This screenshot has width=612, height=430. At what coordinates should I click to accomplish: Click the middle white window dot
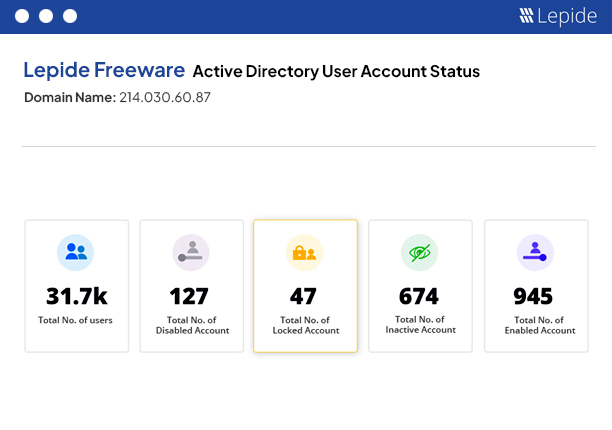pyautogui.click(x=46, y=16)
